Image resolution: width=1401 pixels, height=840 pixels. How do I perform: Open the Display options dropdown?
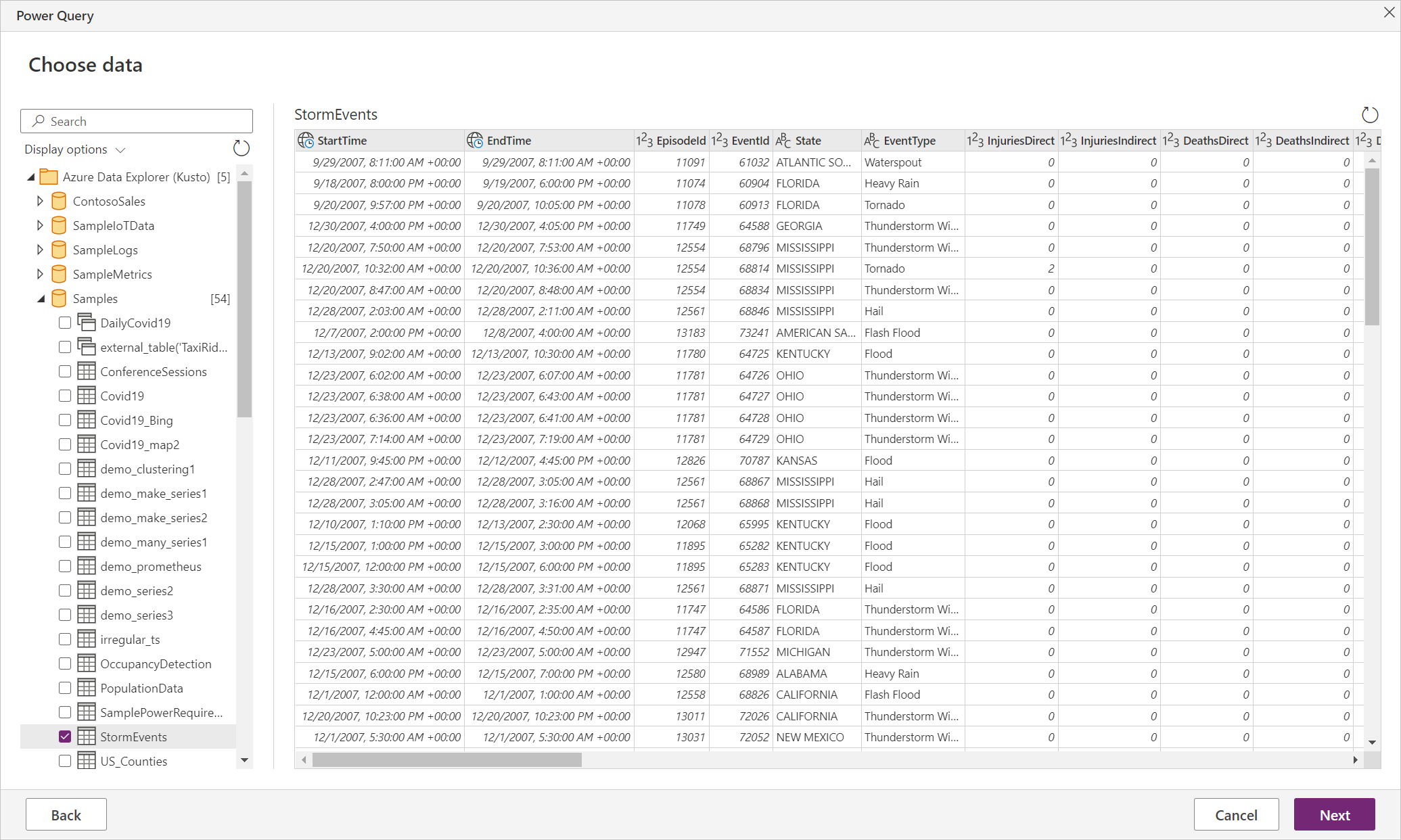pyautogui.click(x=74, y=149)
